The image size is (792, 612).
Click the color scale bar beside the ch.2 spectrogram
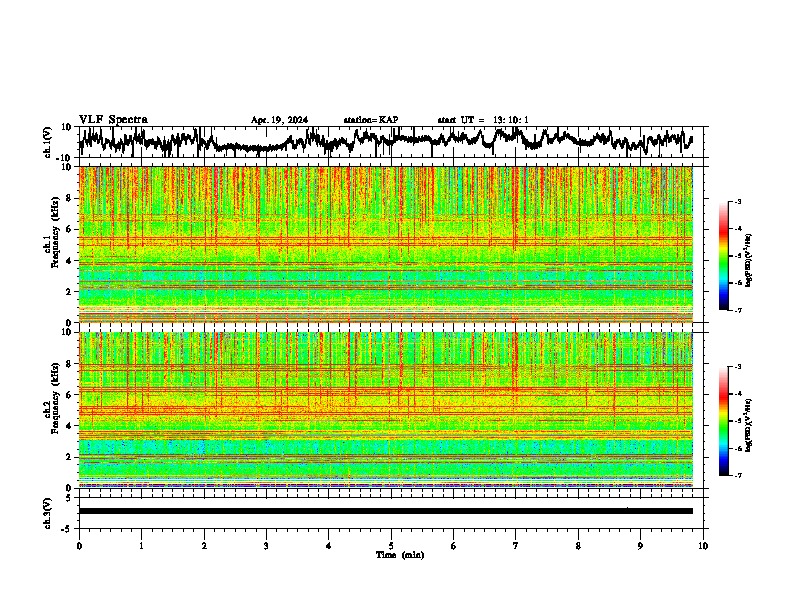coord(723,421)
